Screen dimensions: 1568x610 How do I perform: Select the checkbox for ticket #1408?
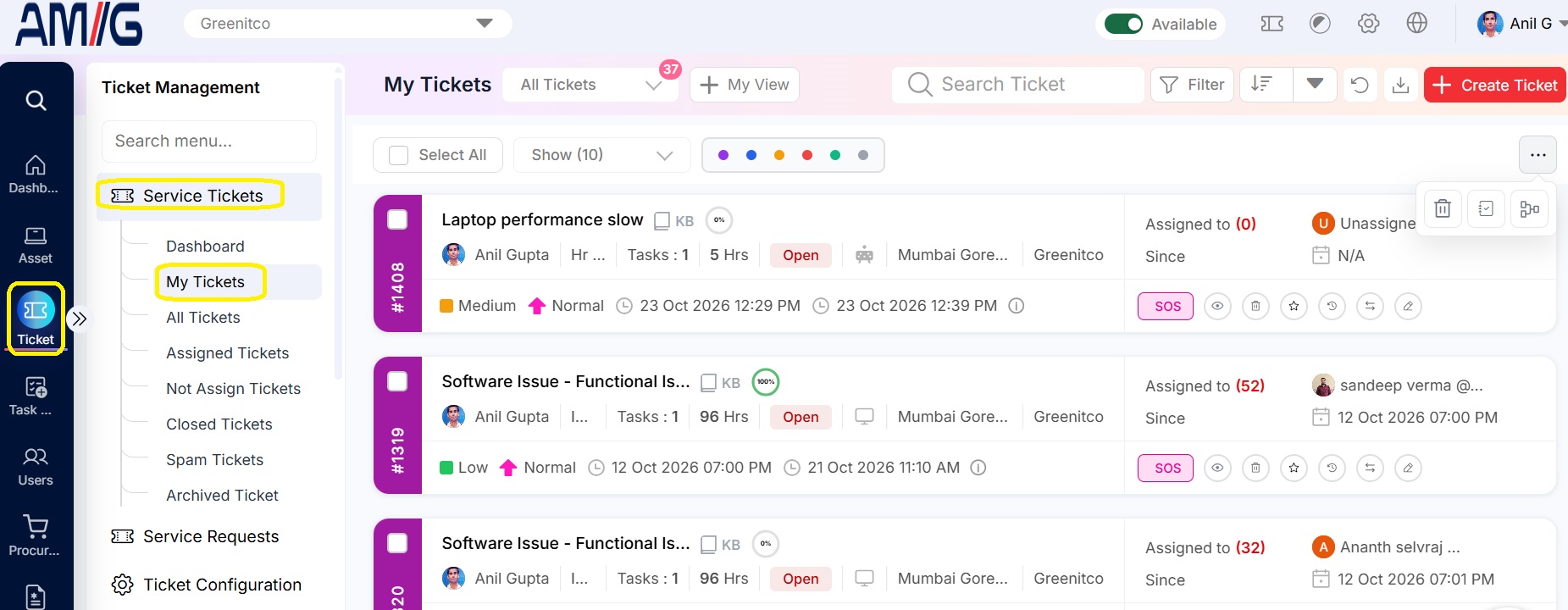(x=397, y=219)
